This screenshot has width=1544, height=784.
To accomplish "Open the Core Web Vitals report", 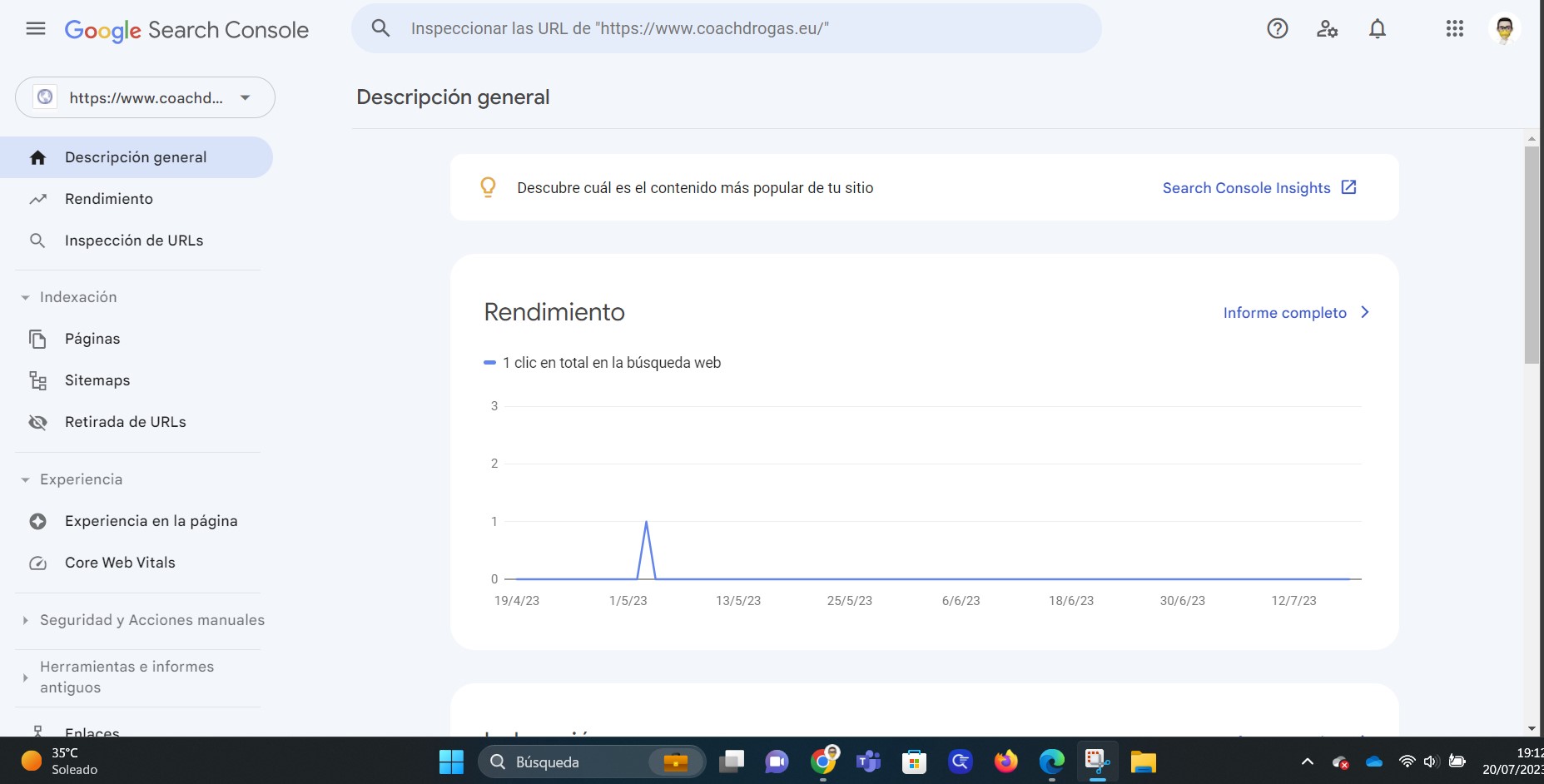I will point(120,563).
